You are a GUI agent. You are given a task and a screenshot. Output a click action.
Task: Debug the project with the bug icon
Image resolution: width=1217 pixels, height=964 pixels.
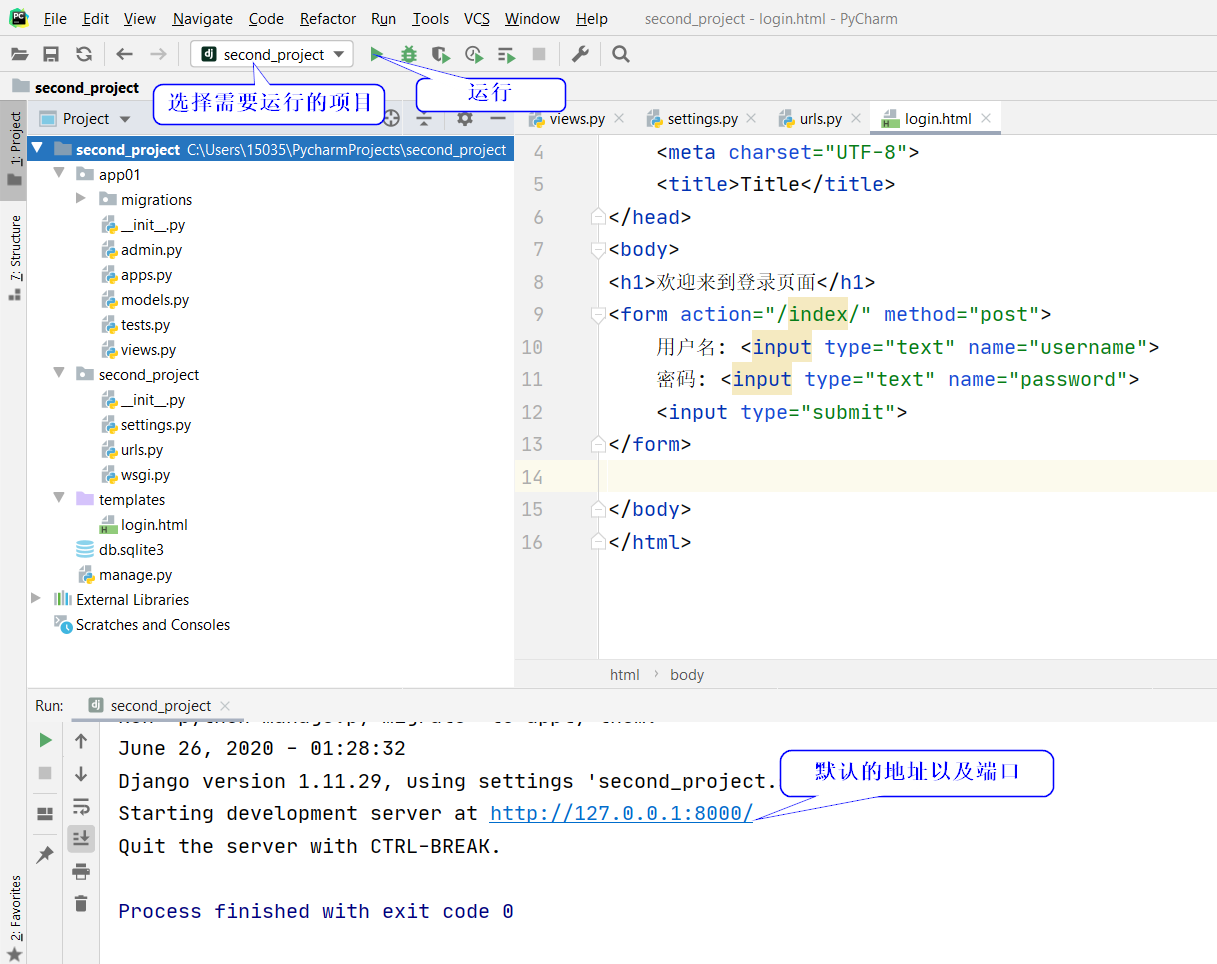[x=409, y=54]
